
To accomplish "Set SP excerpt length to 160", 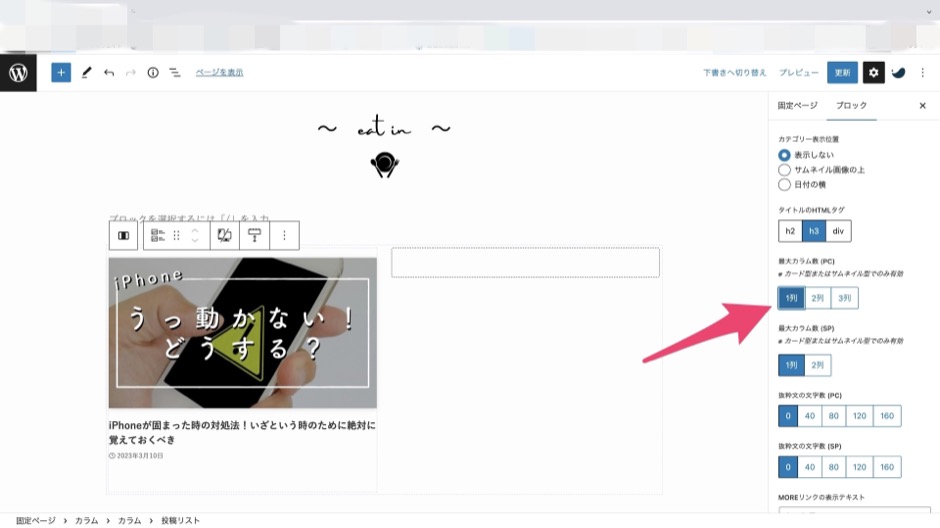I will [887, 467].
